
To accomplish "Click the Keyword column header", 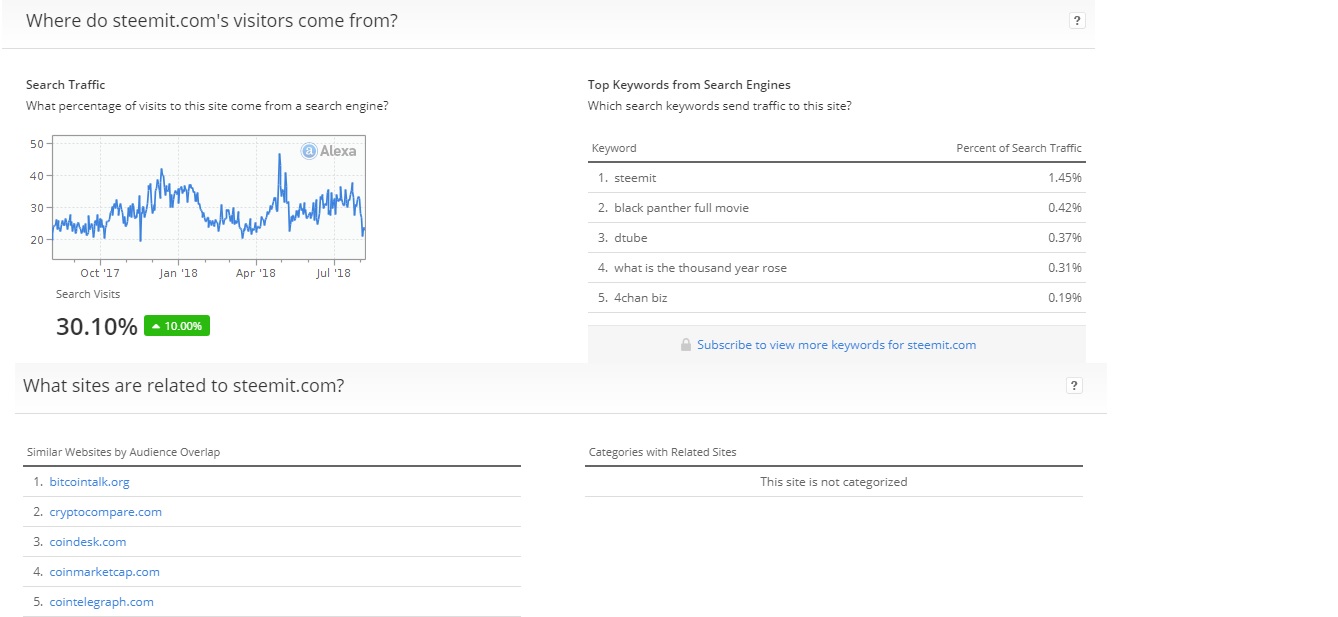I will click(x=614, y=148).
